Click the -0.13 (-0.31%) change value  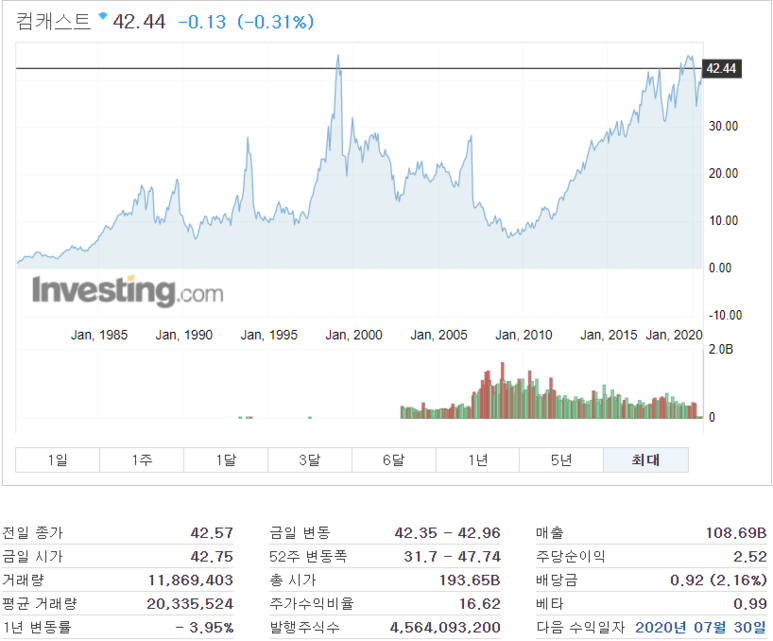point(246,22)
